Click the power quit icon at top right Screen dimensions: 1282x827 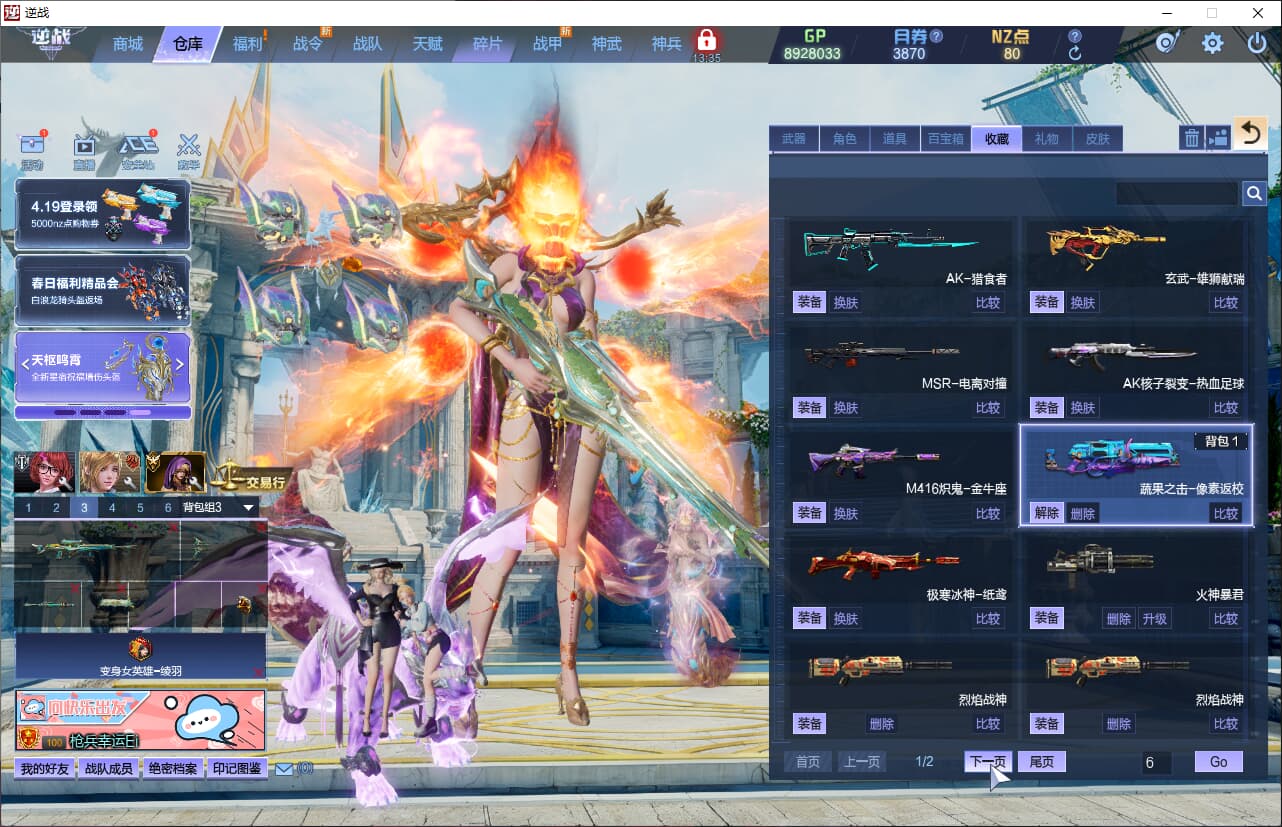click(x=1257, y=43)
